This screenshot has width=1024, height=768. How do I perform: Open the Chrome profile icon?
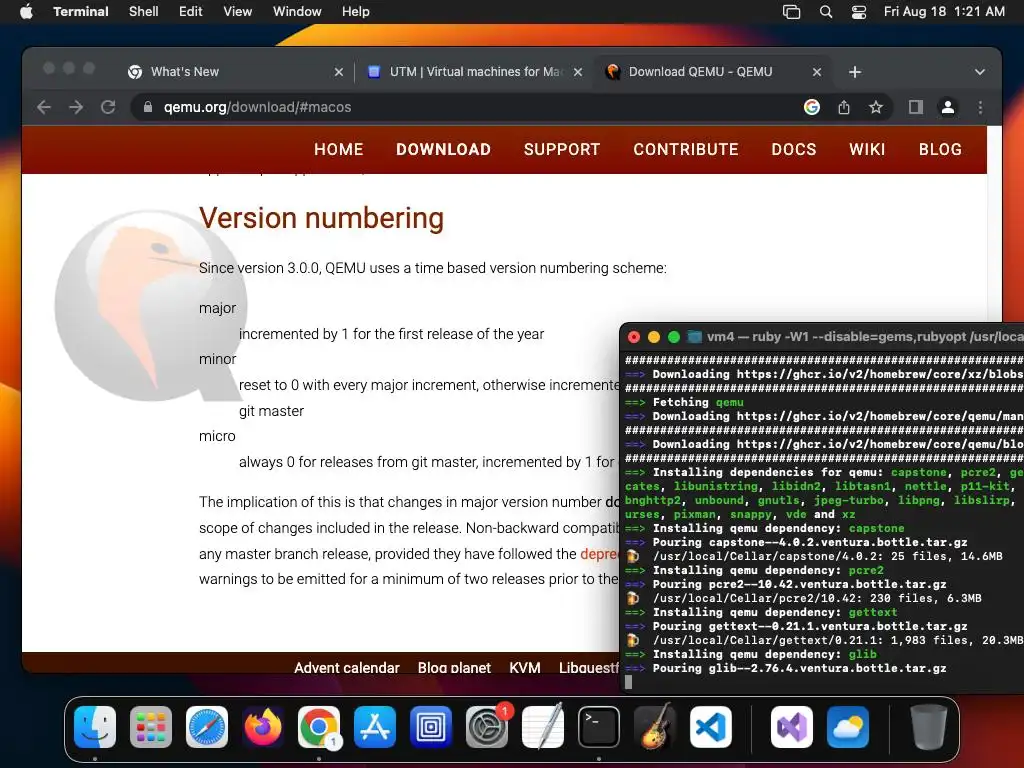pos(948,107)
